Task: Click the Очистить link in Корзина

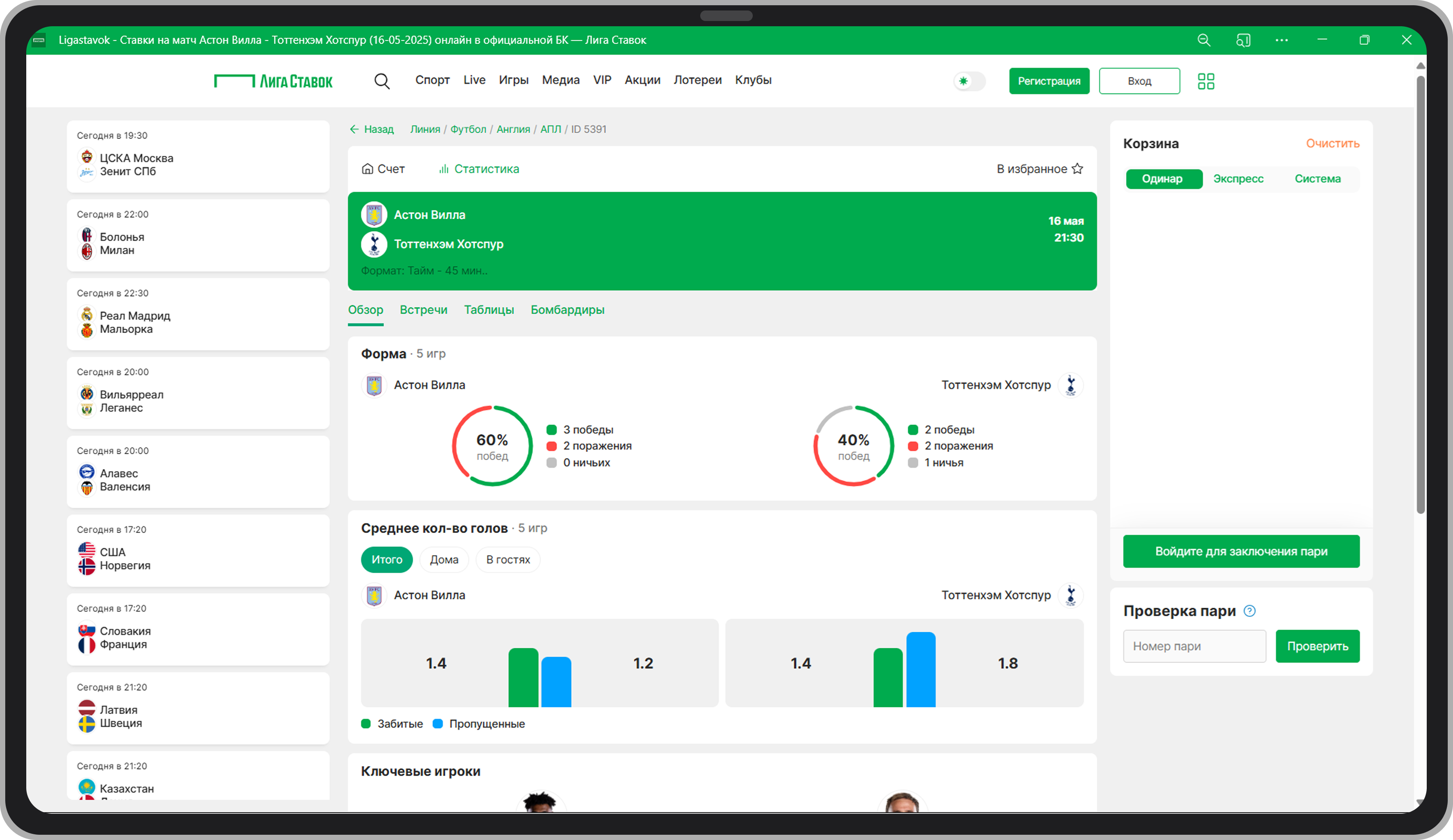Action: [x=1333, y=143]
